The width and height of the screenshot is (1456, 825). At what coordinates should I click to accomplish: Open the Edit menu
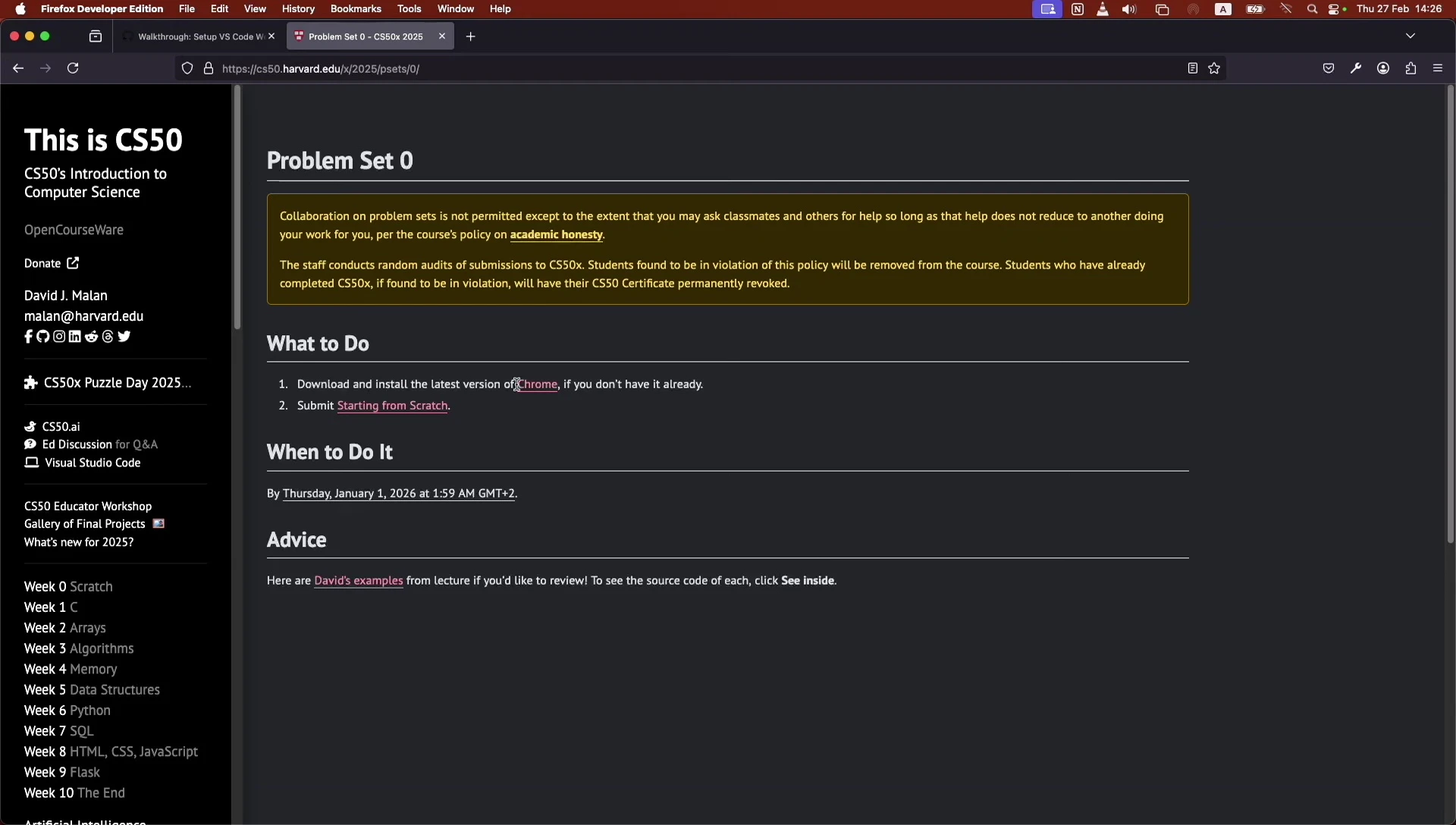click(220, 9)
